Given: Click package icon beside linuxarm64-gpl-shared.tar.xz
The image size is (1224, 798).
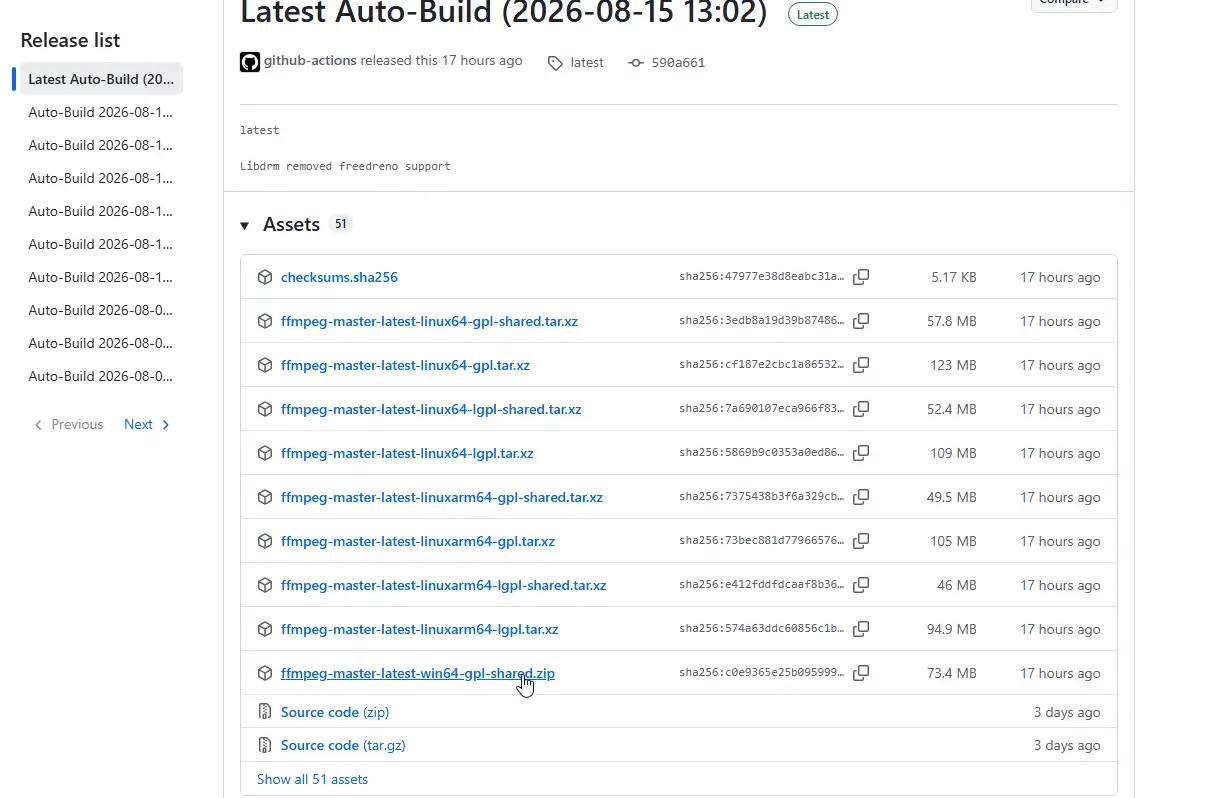Looking at the screenshot, I should point(265,497).
